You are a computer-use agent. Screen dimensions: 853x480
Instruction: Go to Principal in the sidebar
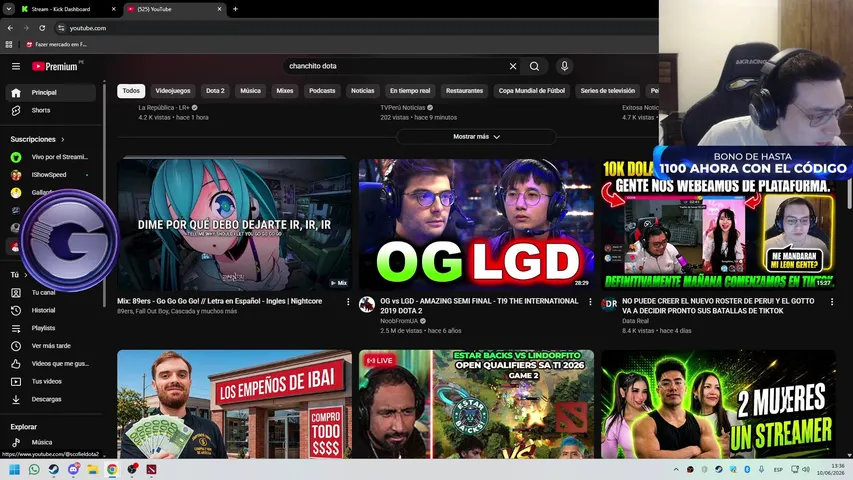tap(51, 93)
